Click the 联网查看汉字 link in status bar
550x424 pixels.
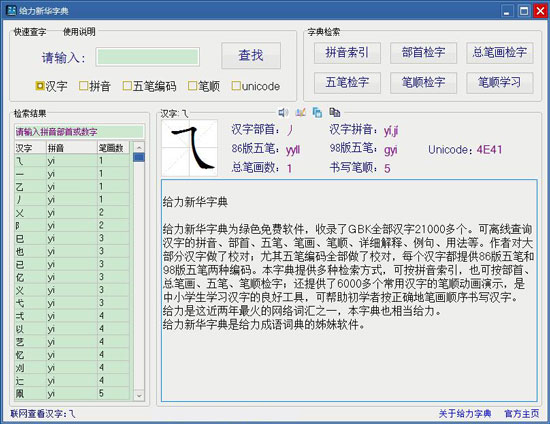43,414
